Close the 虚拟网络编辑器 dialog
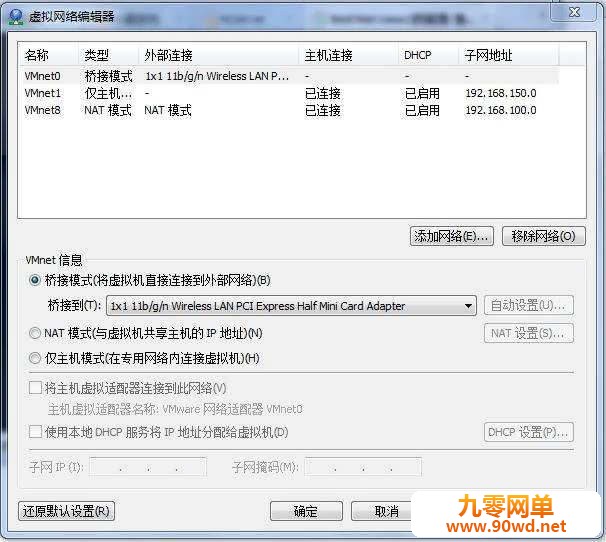Viewport: 606px width, 542px height. (574, 12)
